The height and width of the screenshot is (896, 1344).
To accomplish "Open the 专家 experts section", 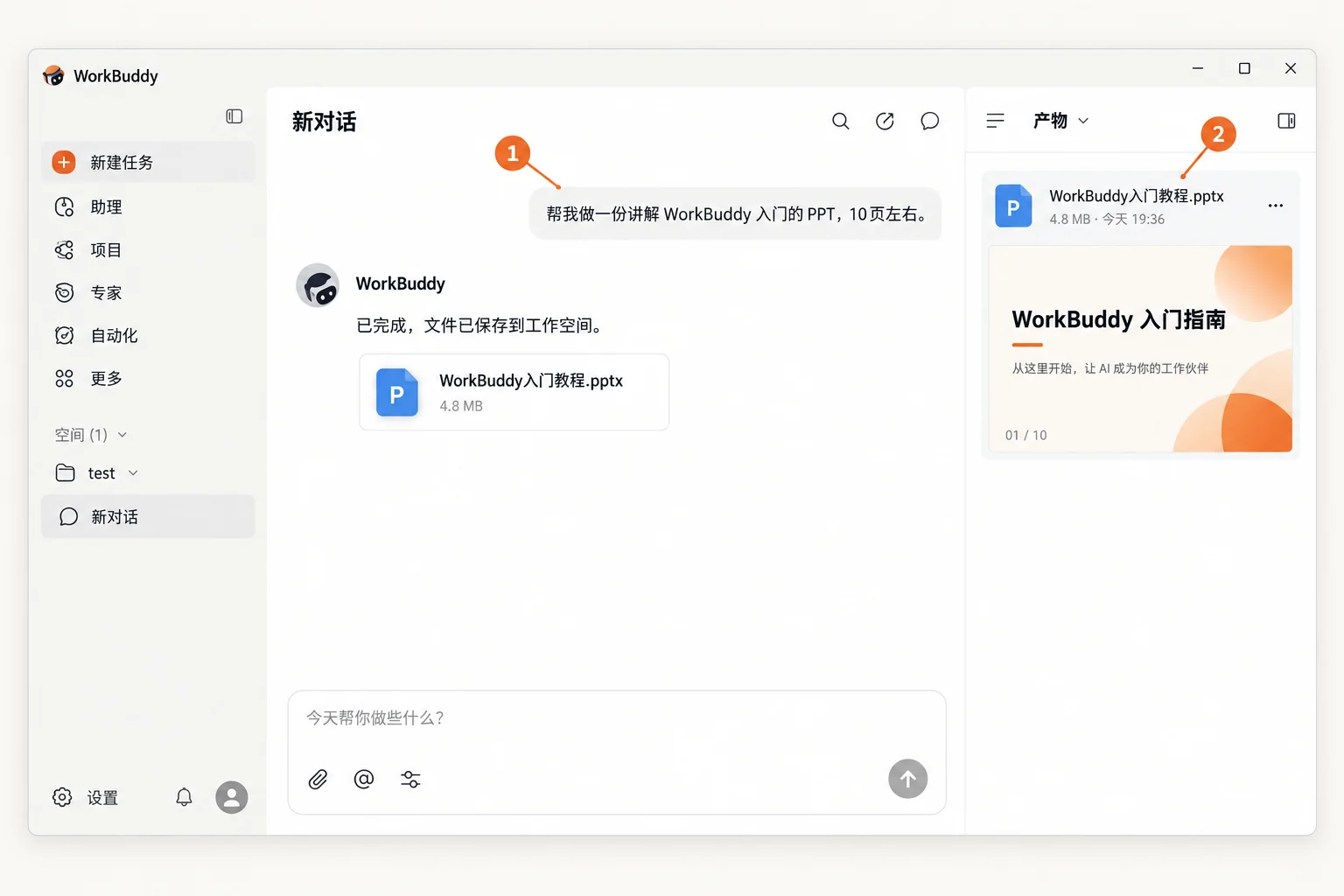I will (148, 292).
